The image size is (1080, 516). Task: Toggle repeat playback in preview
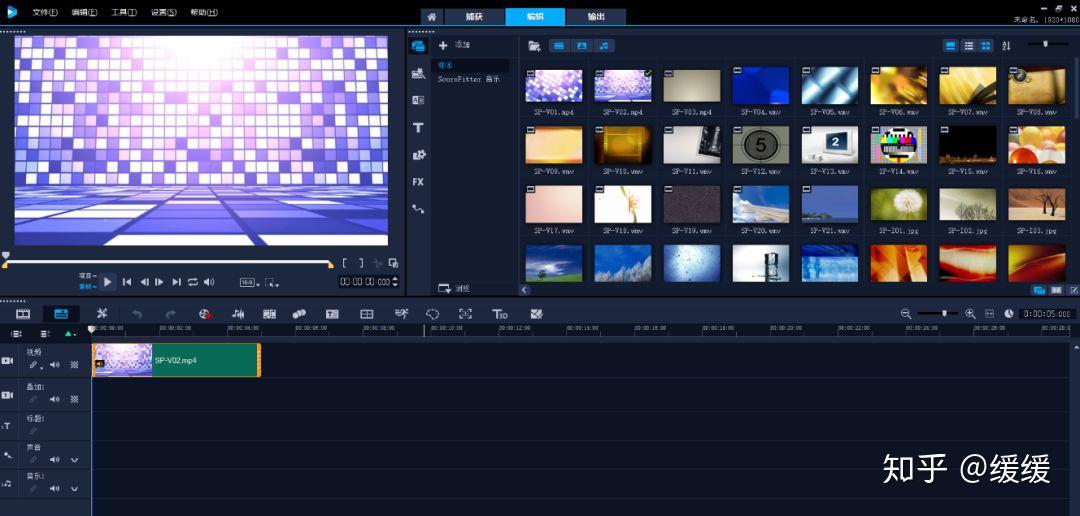tap(193, 282)
